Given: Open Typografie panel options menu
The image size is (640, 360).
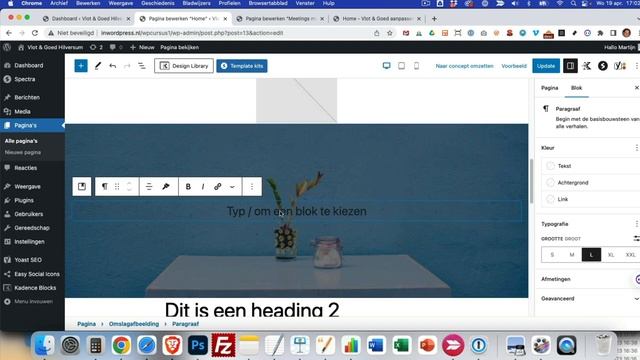Looking at the screenshot, I should [636, 224].
